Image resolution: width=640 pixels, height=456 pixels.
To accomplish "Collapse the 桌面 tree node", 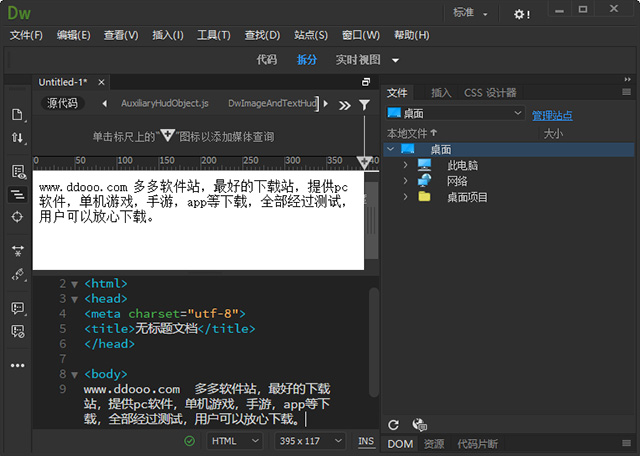I will pyautogui.click(x=391, y=149).
